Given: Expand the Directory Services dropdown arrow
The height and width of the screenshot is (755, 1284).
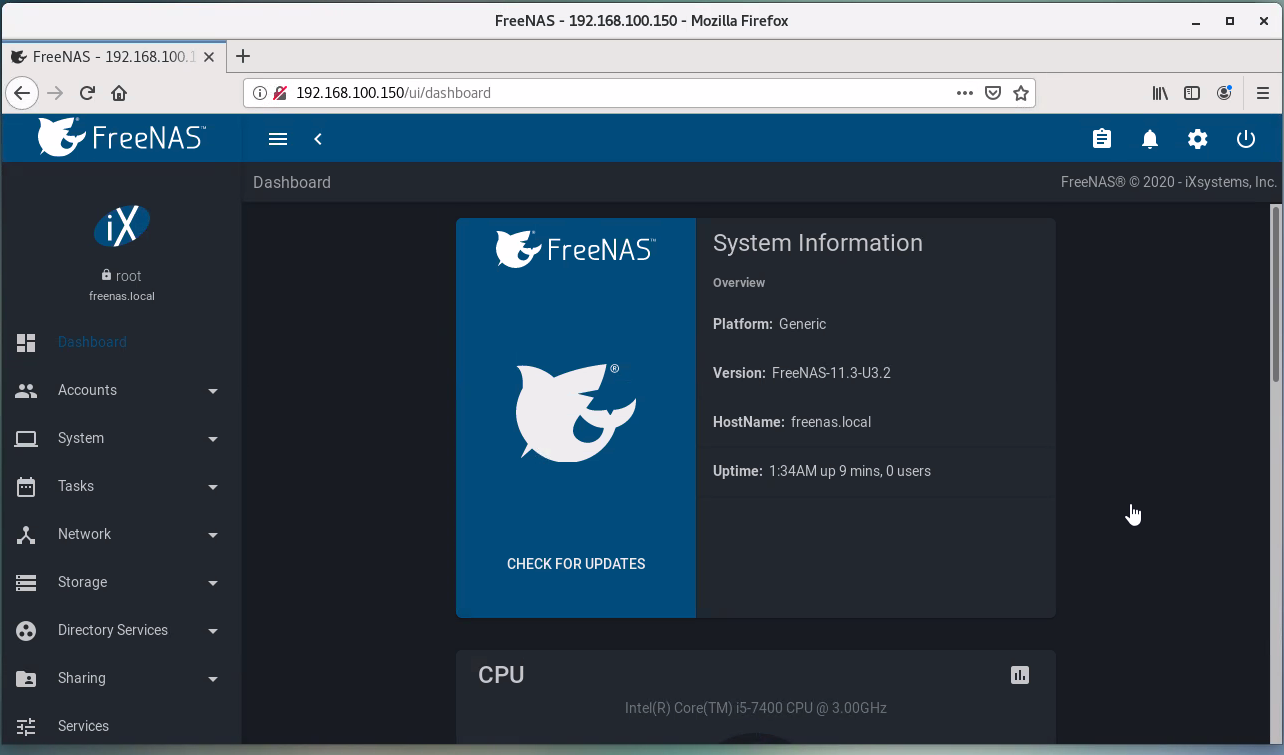Looking at the screenshot, I should point(213,631).
